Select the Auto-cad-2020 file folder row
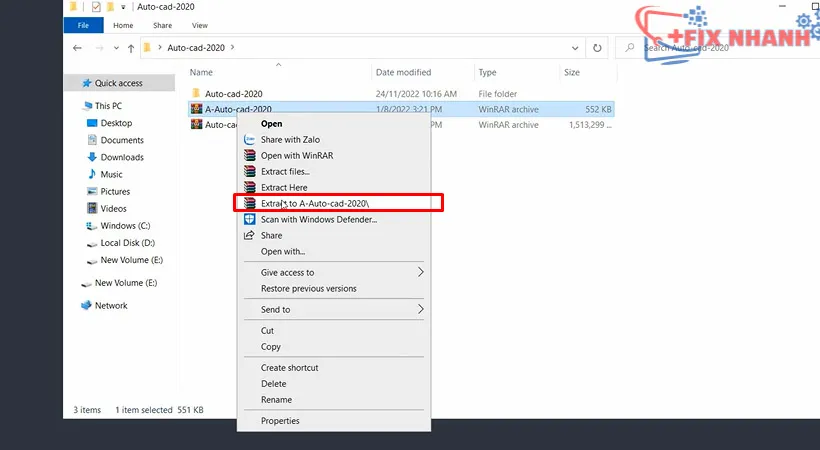The image size is (820, 450). coord(401,94)
